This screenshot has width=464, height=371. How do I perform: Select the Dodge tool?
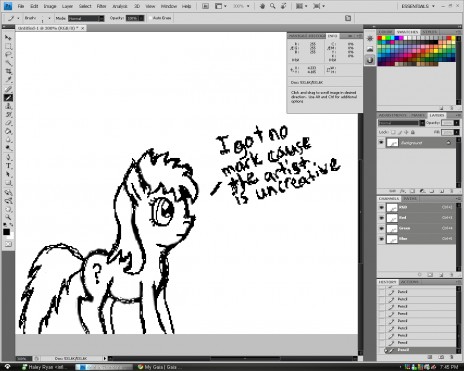pos(8,148)
